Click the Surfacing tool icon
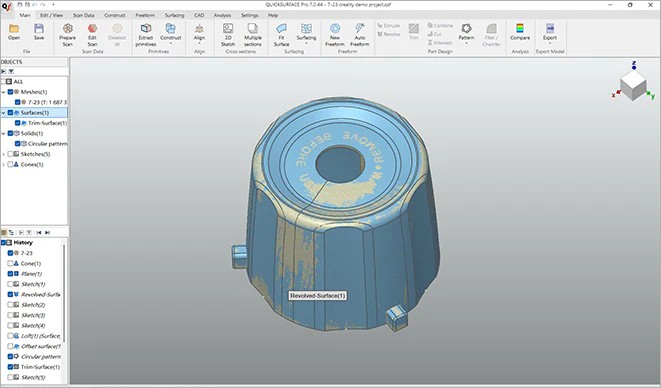Viewport: 661px width, 388px height. pos(306,28)
